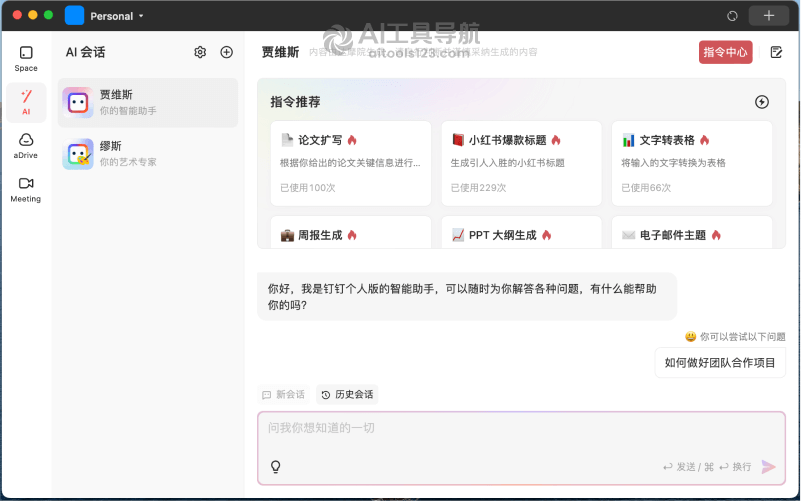The image size is (801, 501).
Task: Open the 周报生成 command card
Action: (x=351, y=232)
